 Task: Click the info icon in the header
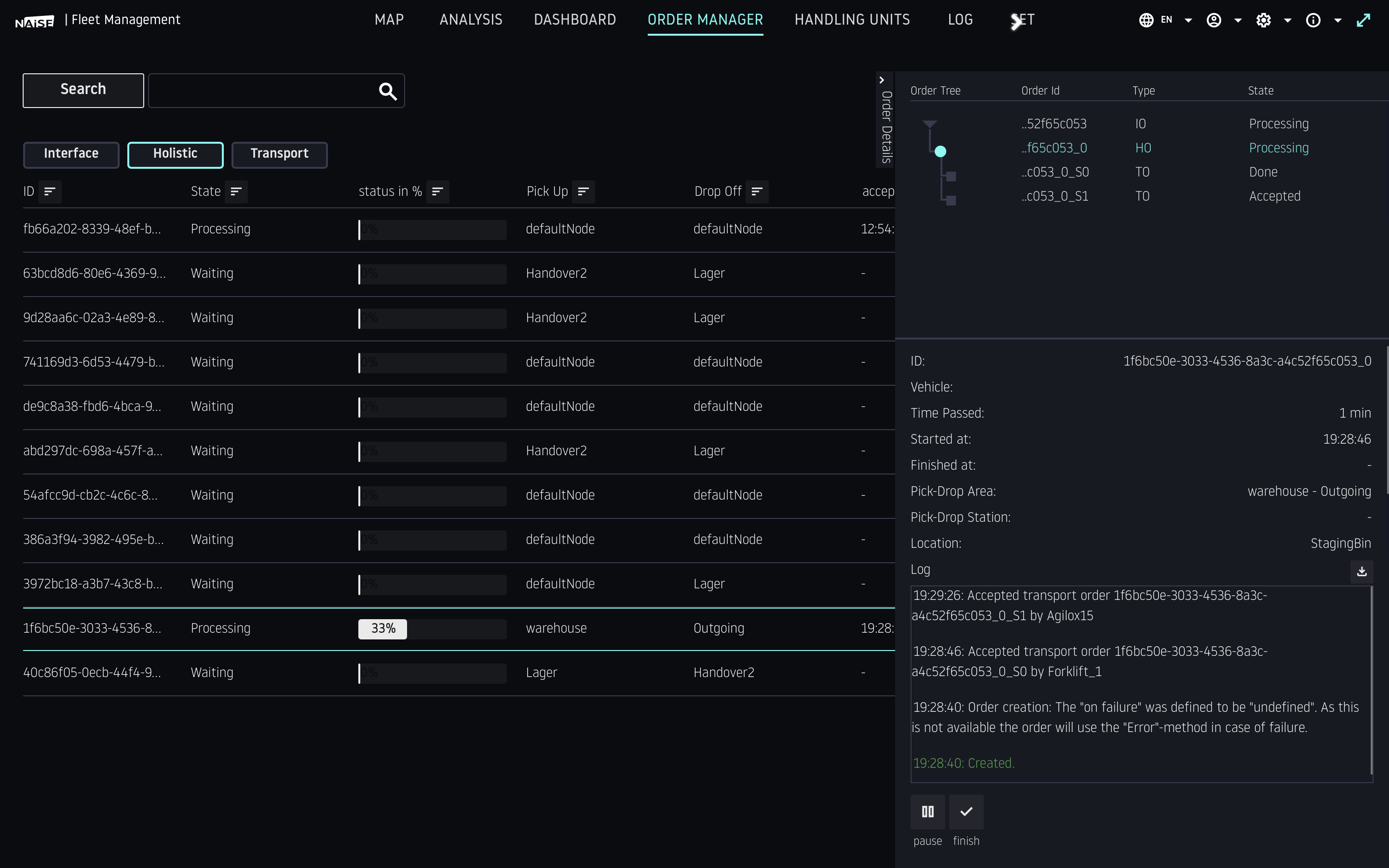[x=1314, y=19]
